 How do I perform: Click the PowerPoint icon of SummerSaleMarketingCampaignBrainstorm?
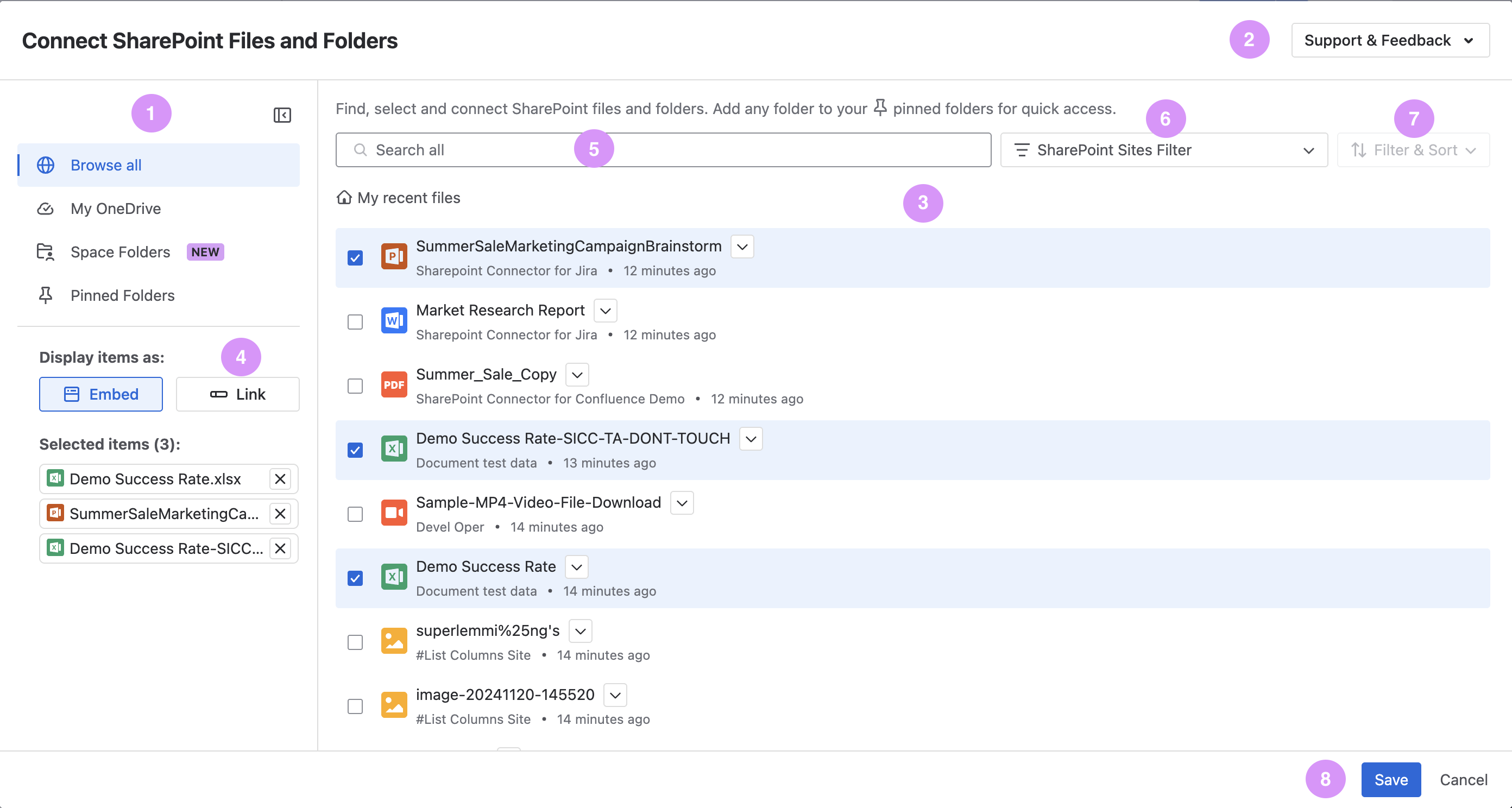[x=393, y=257]
